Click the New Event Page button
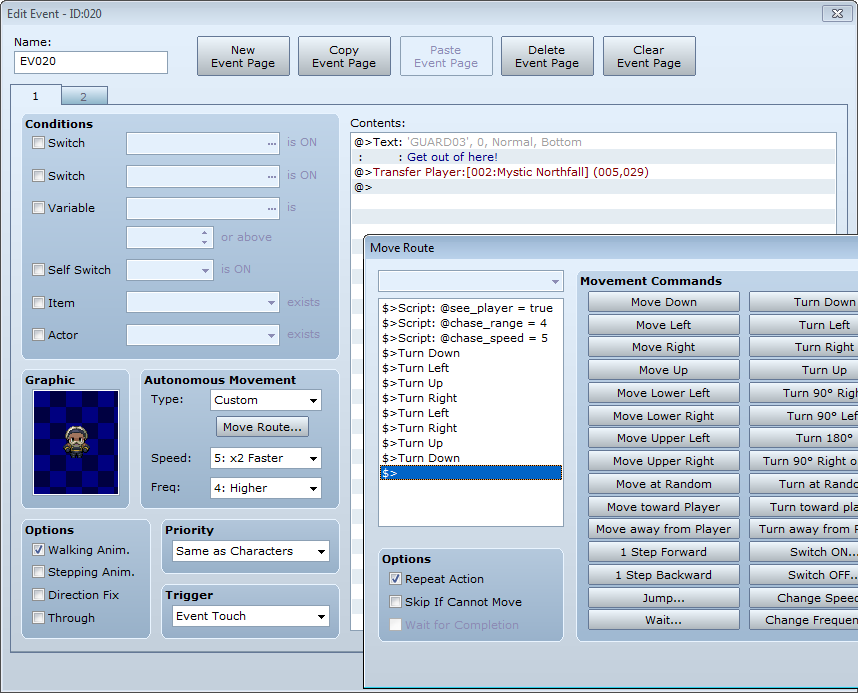 coord(243,56)
